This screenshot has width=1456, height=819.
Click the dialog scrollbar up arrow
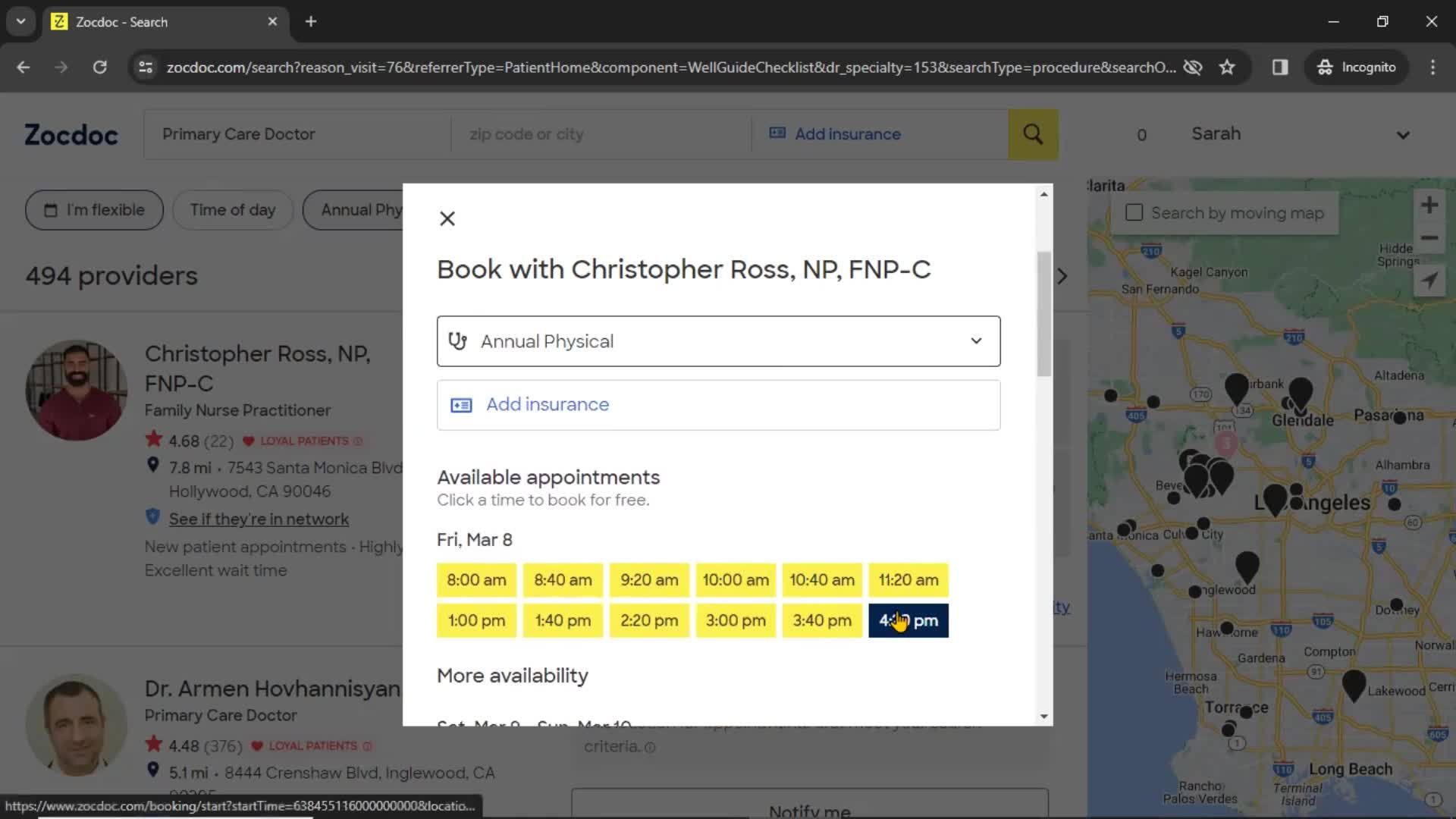[1044, 194]
